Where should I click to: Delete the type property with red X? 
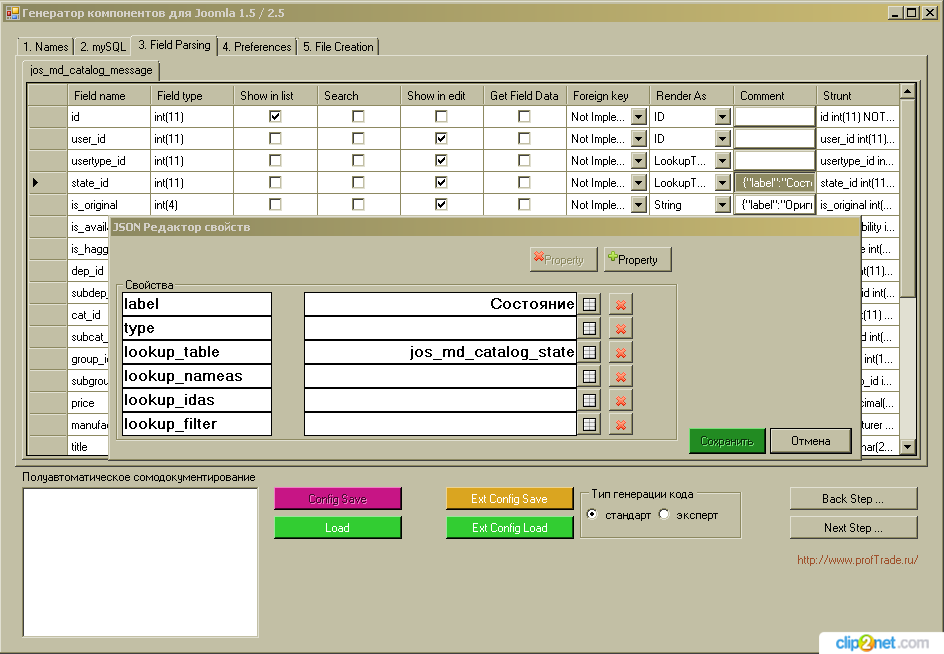pos(621,328)
